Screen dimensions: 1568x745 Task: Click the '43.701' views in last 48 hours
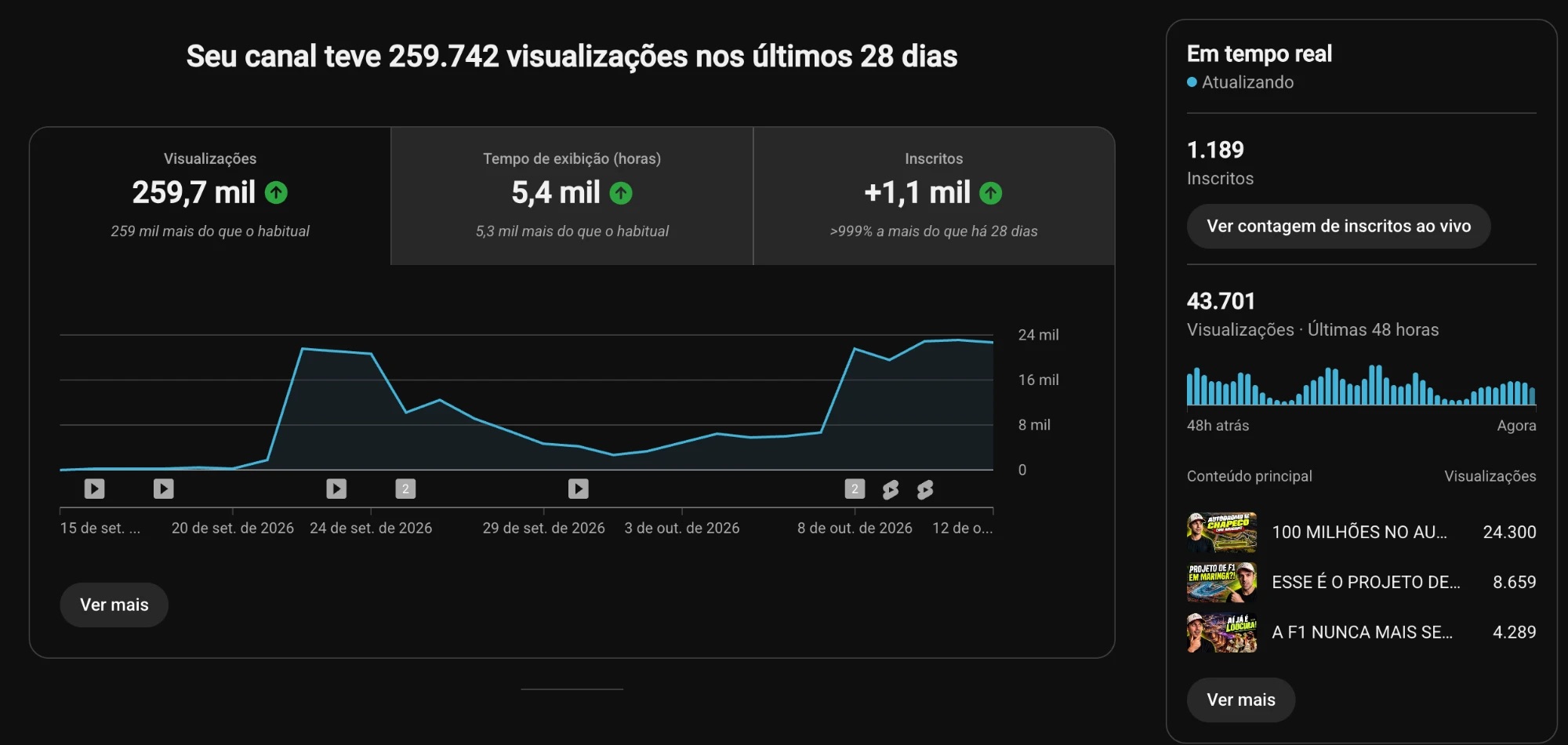point(1221,301)
